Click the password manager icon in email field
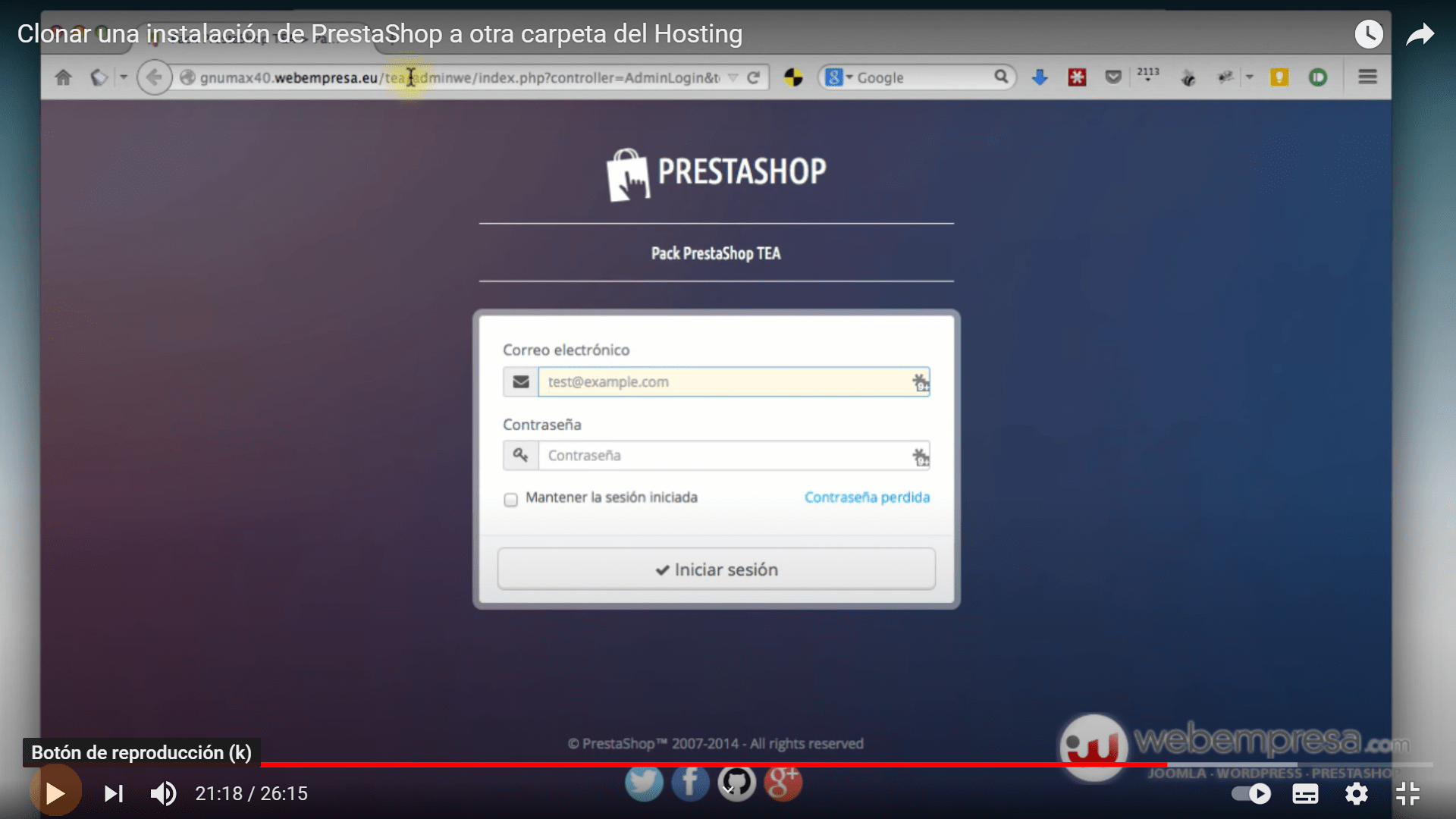The image size is (1456, 819). pyautogui.click(x=920, y=382)
